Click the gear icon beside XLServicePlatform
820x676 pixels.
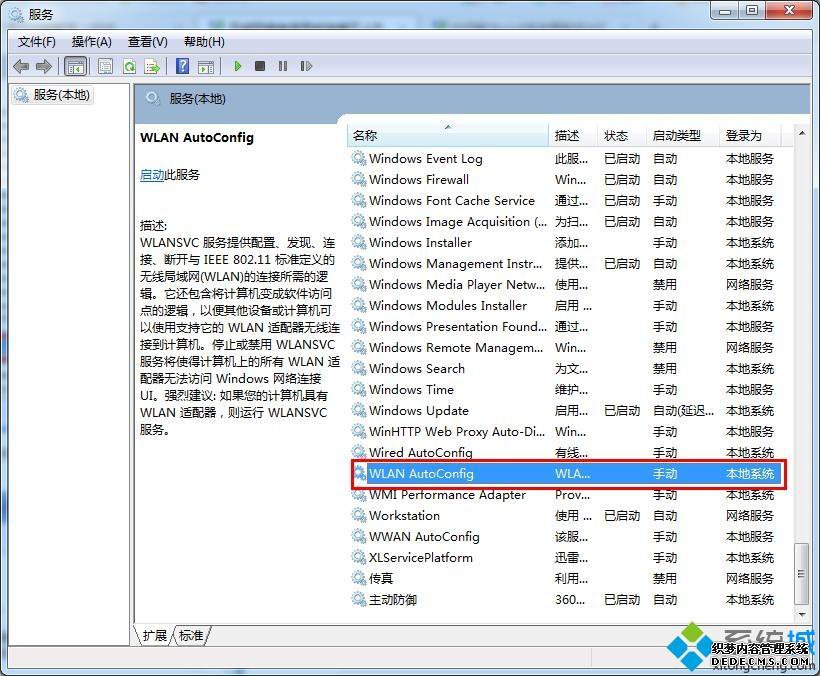point(359,557)
